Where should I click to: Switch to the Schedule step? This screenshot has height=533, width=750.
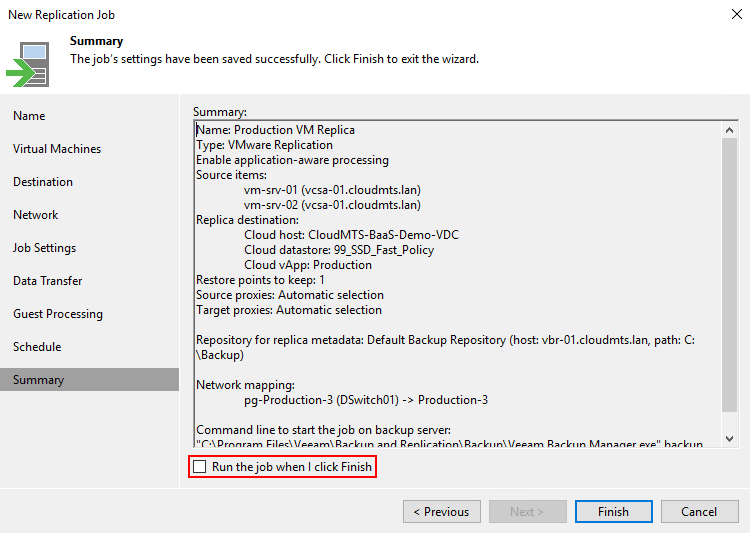click(x=37, y=347)
